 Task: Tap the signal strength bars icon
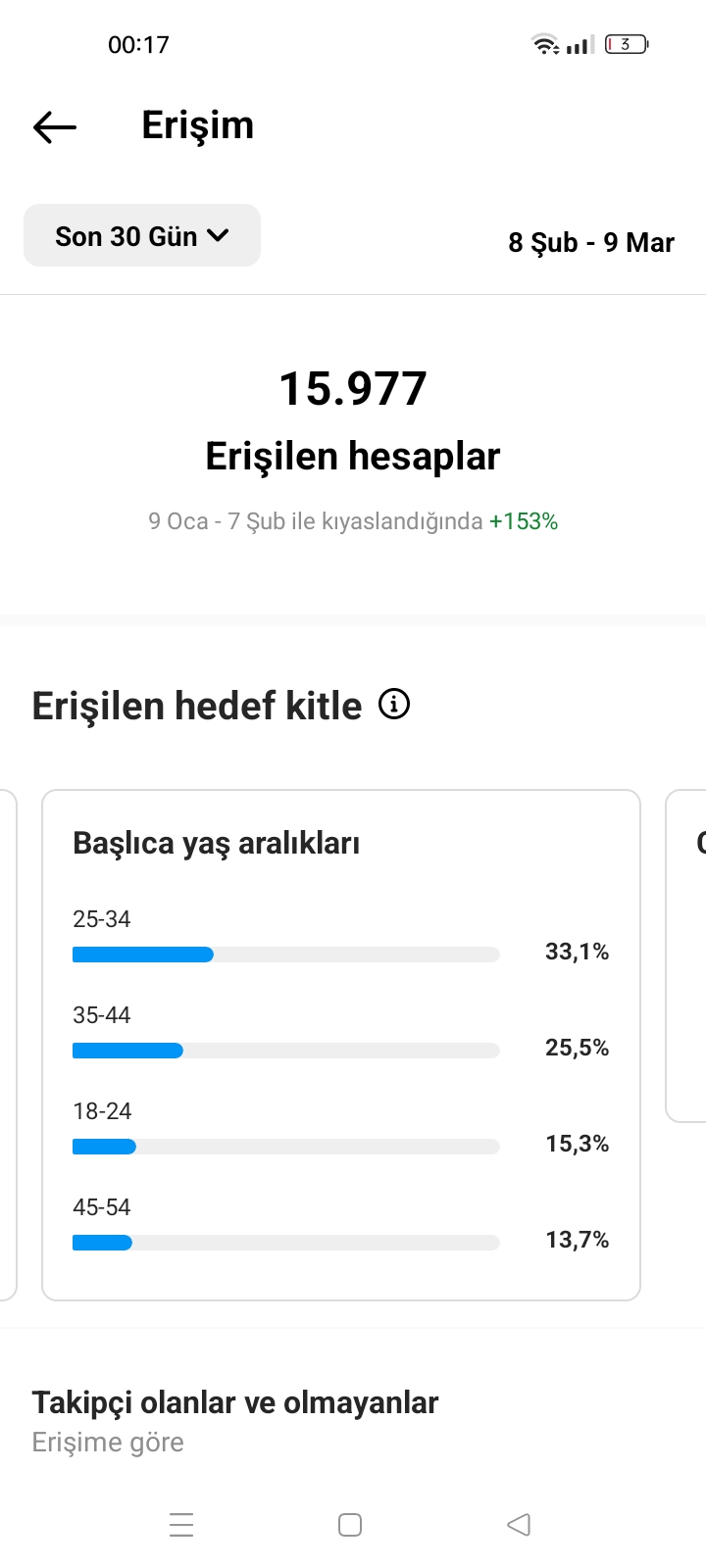click(580, 45)
